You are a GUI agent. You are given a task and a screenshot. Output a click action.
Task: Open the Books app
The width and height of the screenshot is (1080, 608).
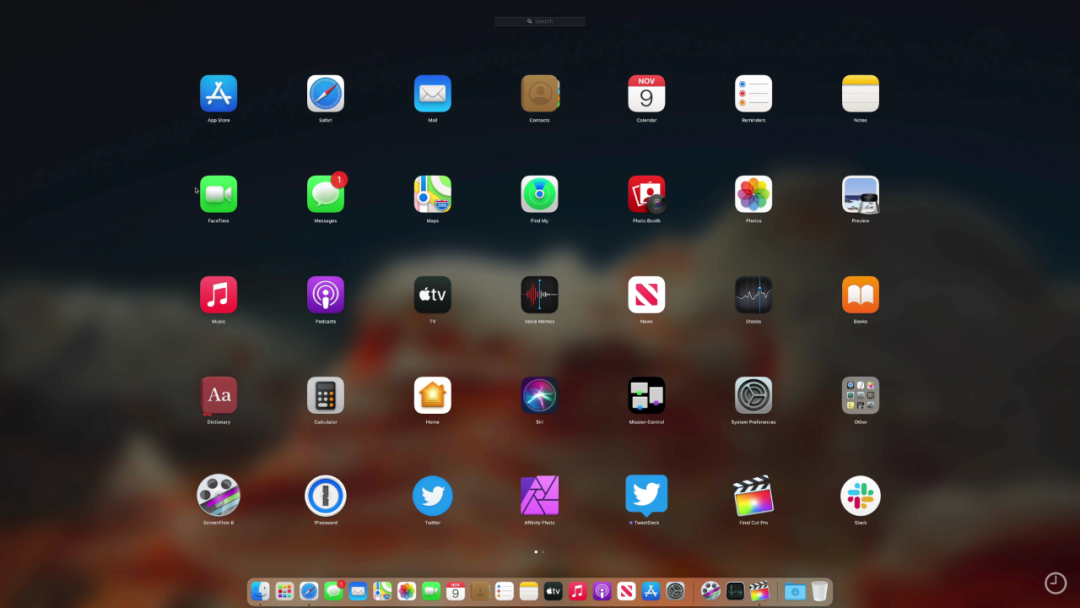coord(860,295)
